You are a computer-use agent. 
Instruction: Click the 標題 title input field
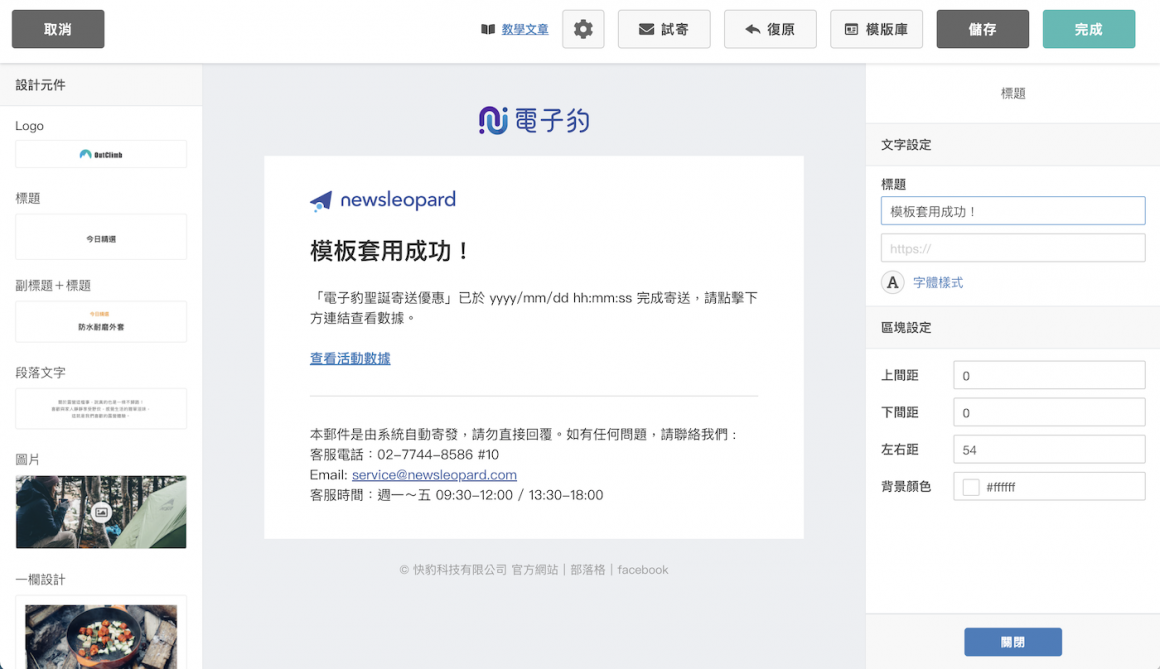click(1012, 210)
